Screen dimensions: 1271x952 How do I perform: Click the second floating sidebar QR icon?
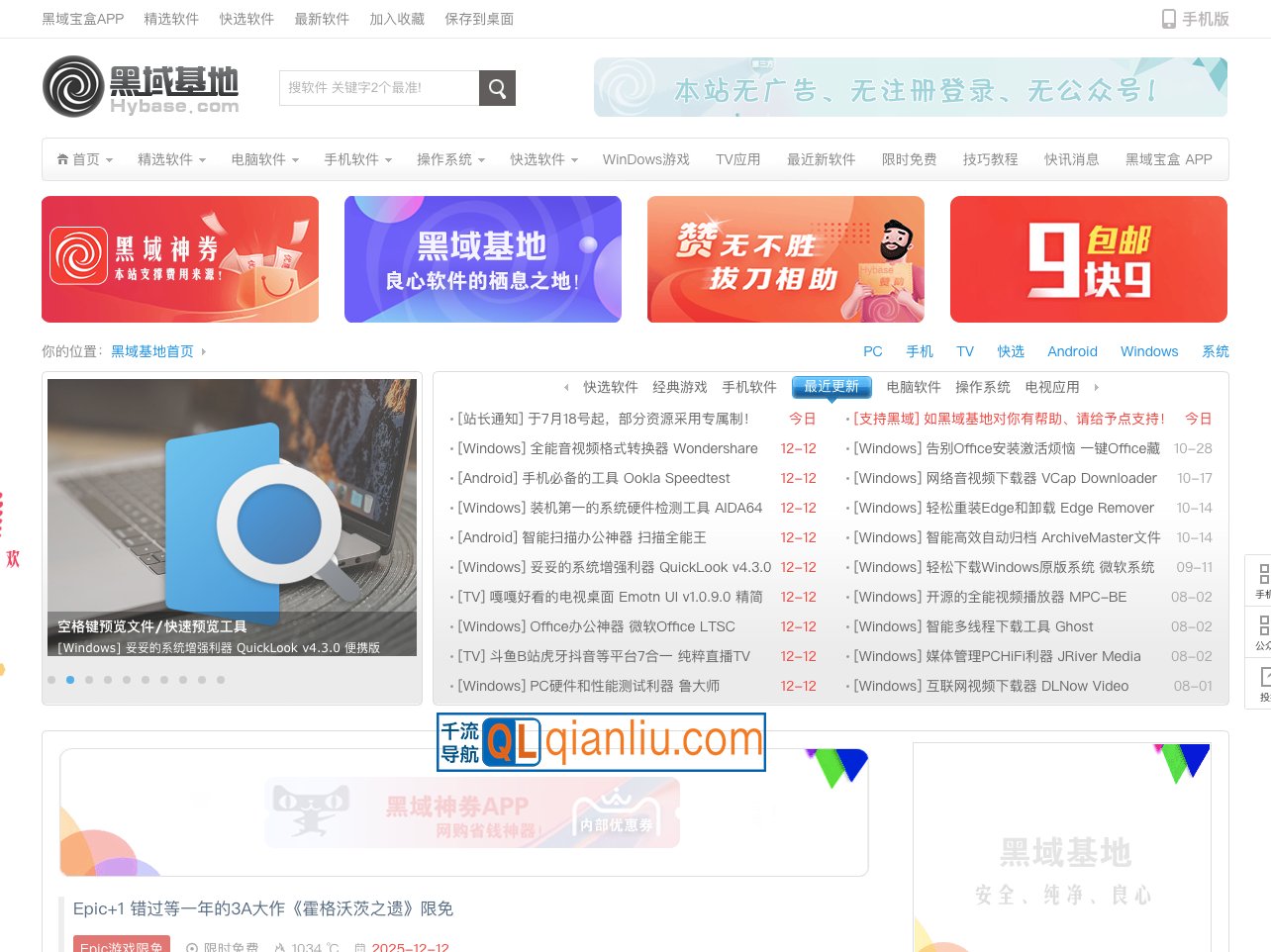(x=1263, y=625)
